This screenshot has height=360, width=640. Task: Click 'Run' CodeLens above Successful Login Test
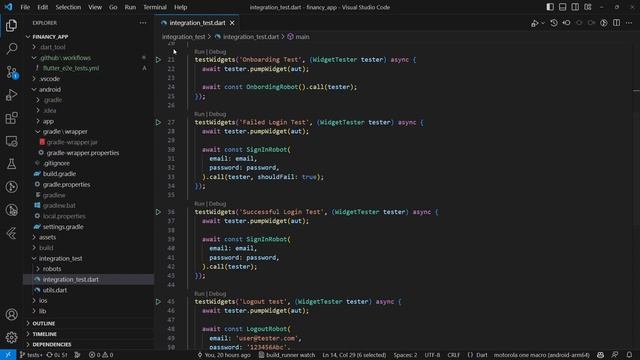pyautogui.click(x=199, y=204)
